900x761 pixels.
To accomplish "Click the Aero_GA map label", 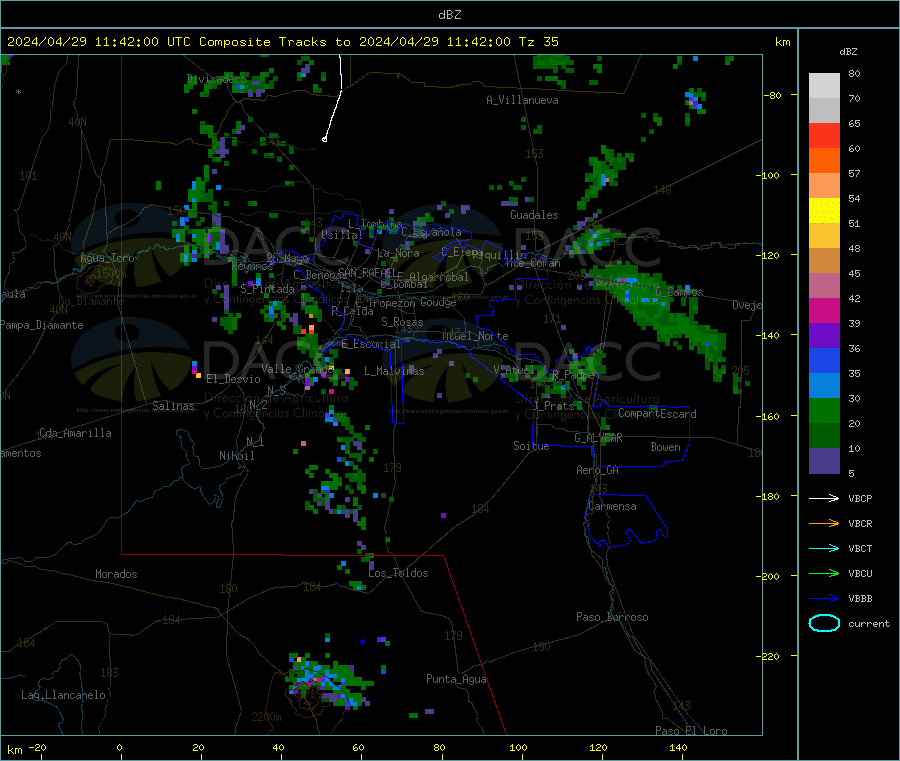I will tap(598, 470).
